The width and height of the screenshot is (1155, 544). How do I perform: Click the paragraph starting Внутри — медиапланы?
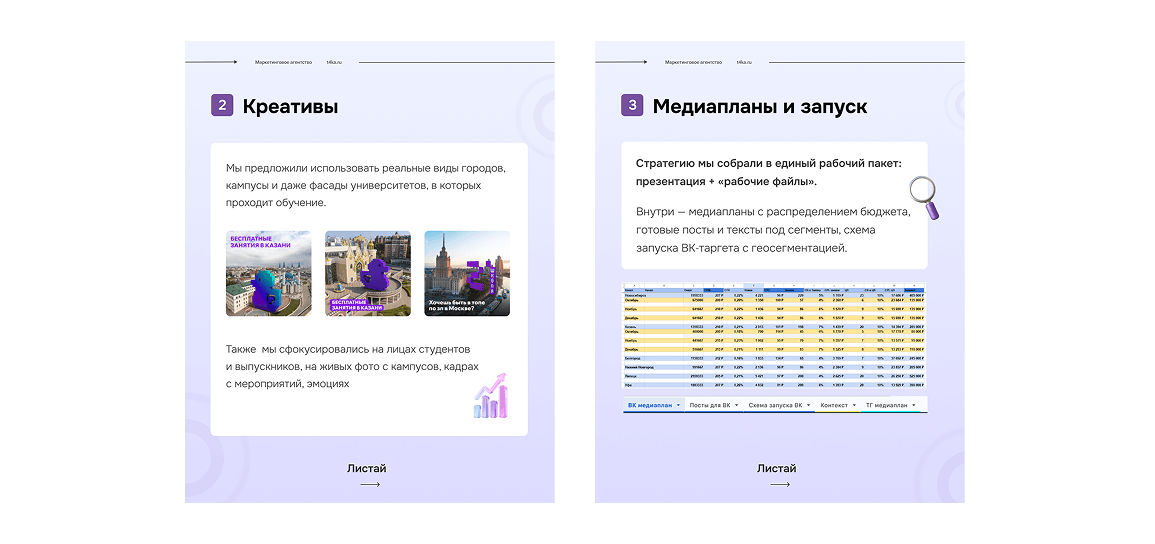(773, 230)
